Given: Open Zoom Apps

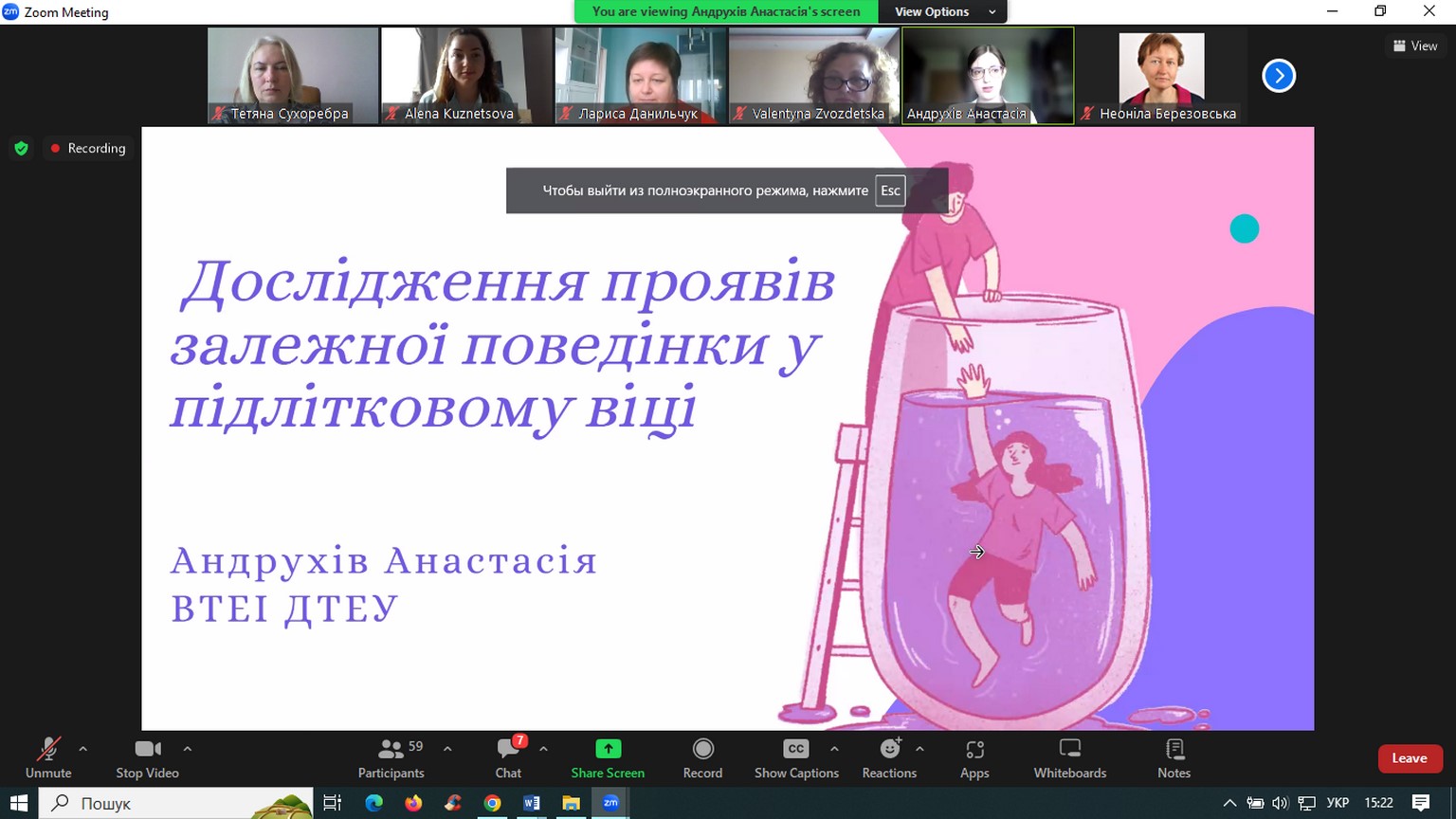Looking at the screenshot, I should 974,757.
